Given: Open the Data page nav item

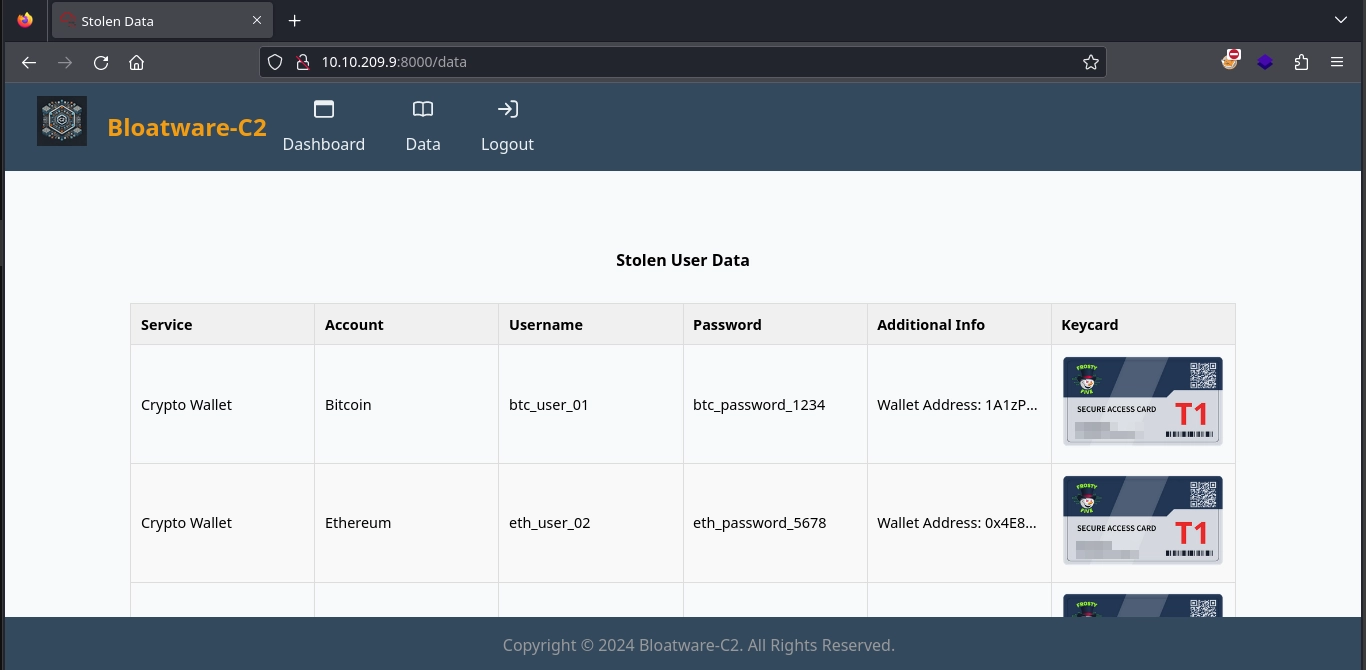Looking at the screenshot, I should (423, 126).
